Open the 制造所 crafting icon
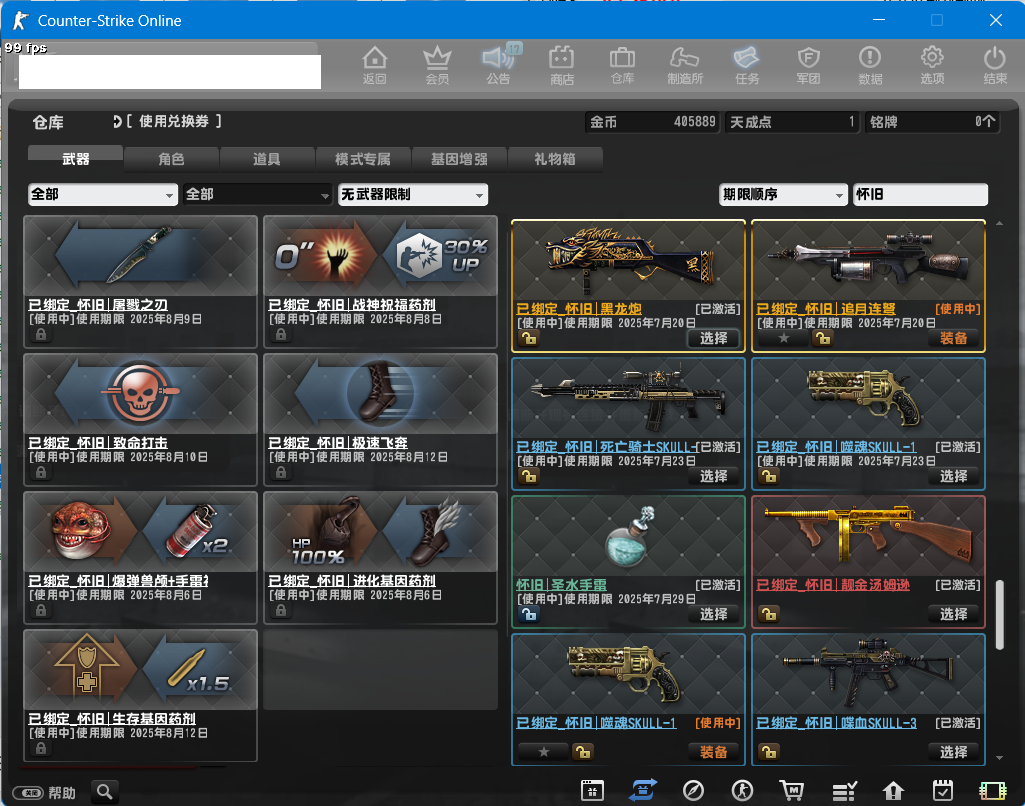 pyautogui.click(x=684, y=65)
